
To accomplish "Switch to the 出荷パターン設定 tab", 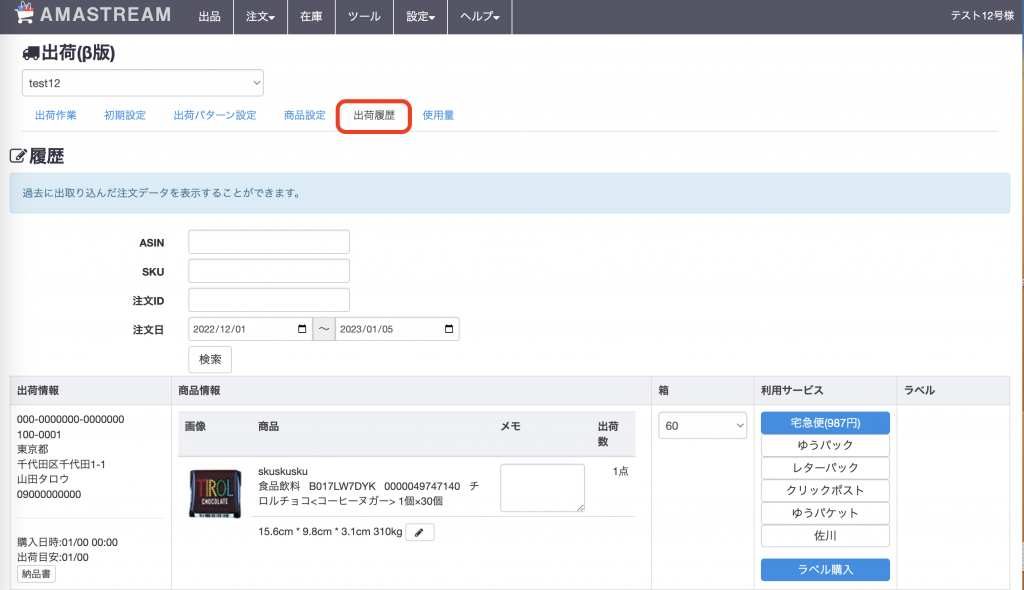I will click(x=215, y=116).
